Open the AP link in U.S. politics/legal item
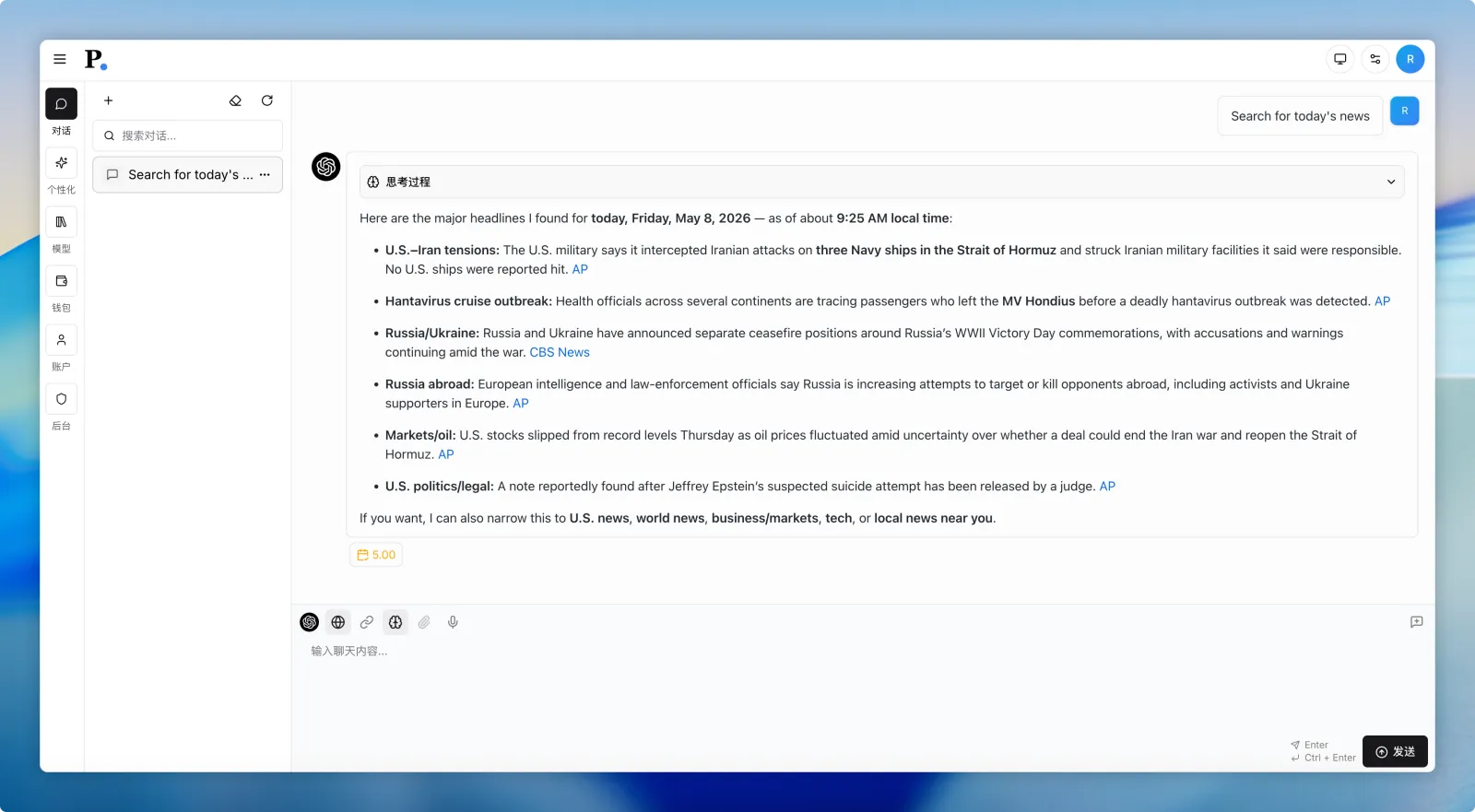 click(x=1107, y=487)
